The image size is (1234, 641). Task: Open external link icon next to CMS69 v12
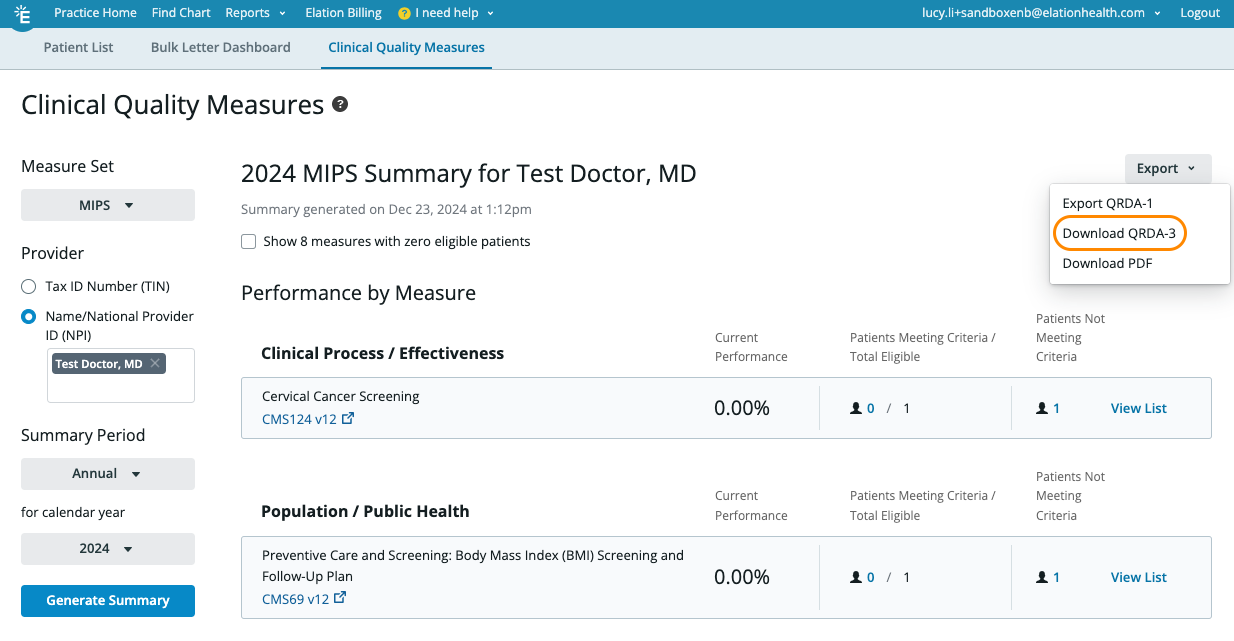click(x=340, y=598)
